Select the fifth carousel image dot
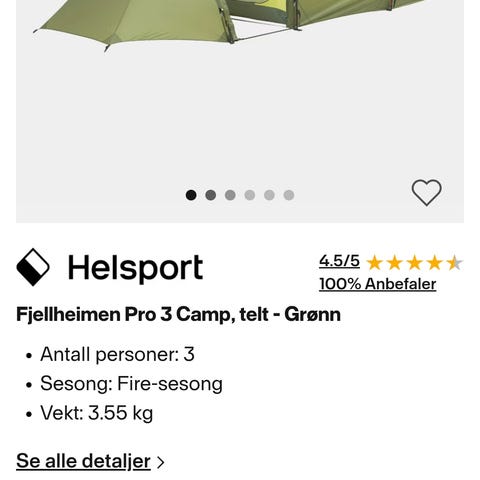The height and width of the screenshot is (480, 480). (x=269, y=195)
